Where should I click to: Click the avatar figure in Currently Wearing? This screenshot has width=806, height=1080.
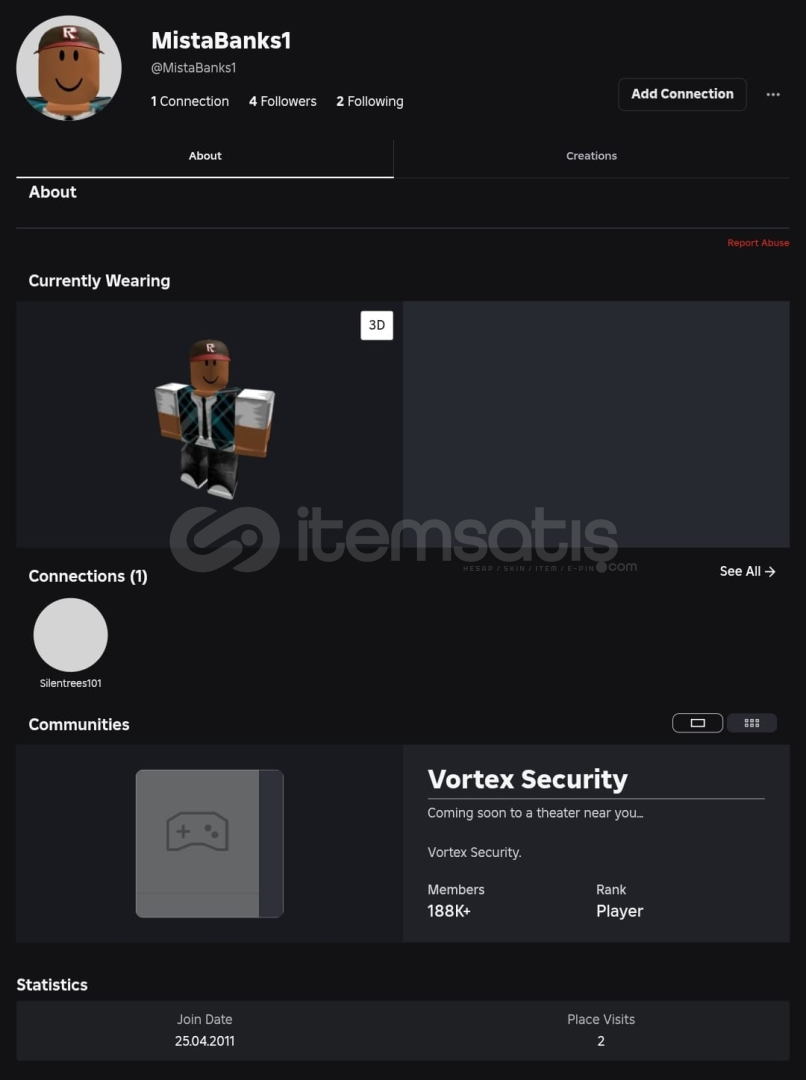(x=214, y=418)
